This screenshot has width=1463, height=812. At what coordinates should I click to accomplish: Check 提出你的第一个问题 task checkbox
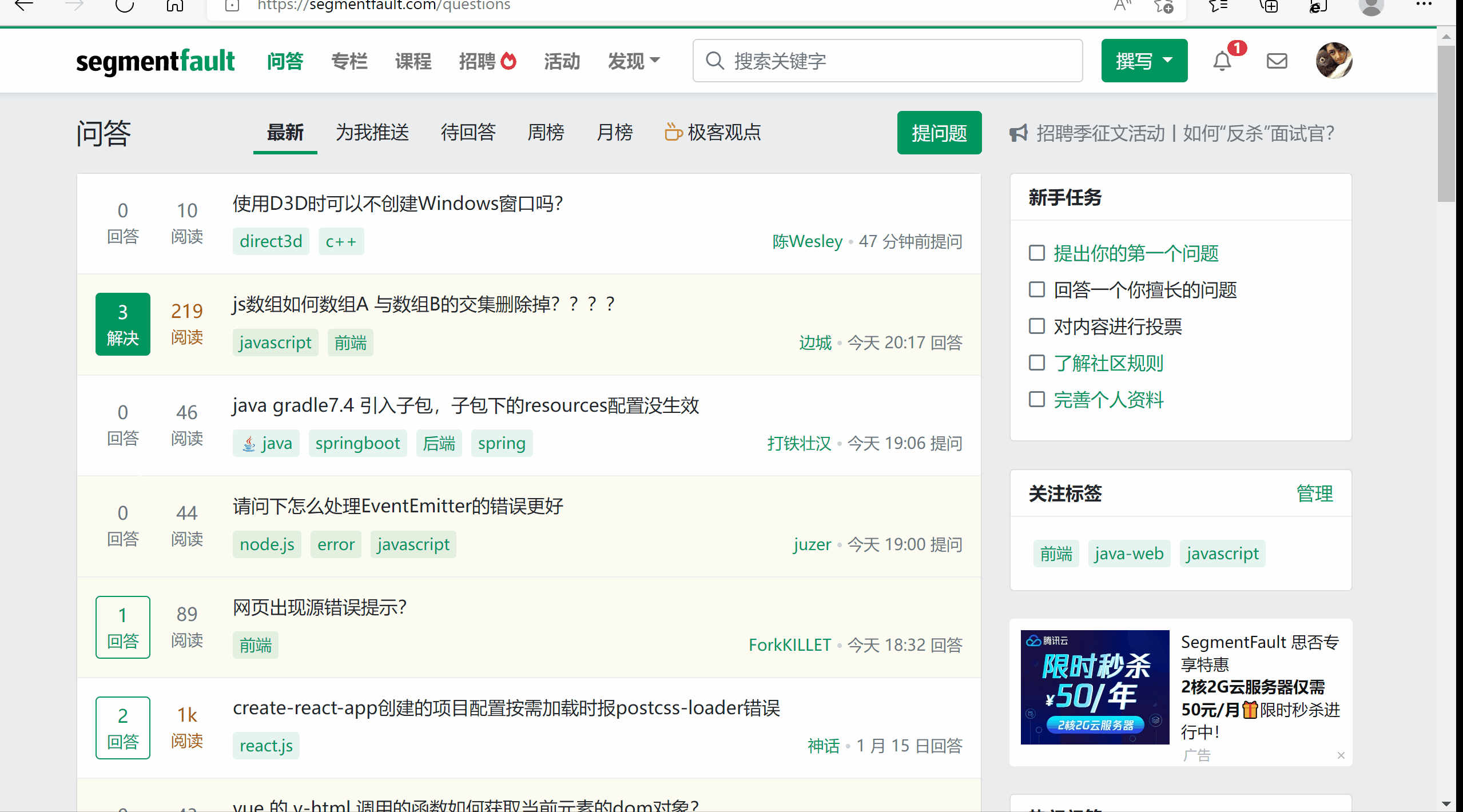1036,253
